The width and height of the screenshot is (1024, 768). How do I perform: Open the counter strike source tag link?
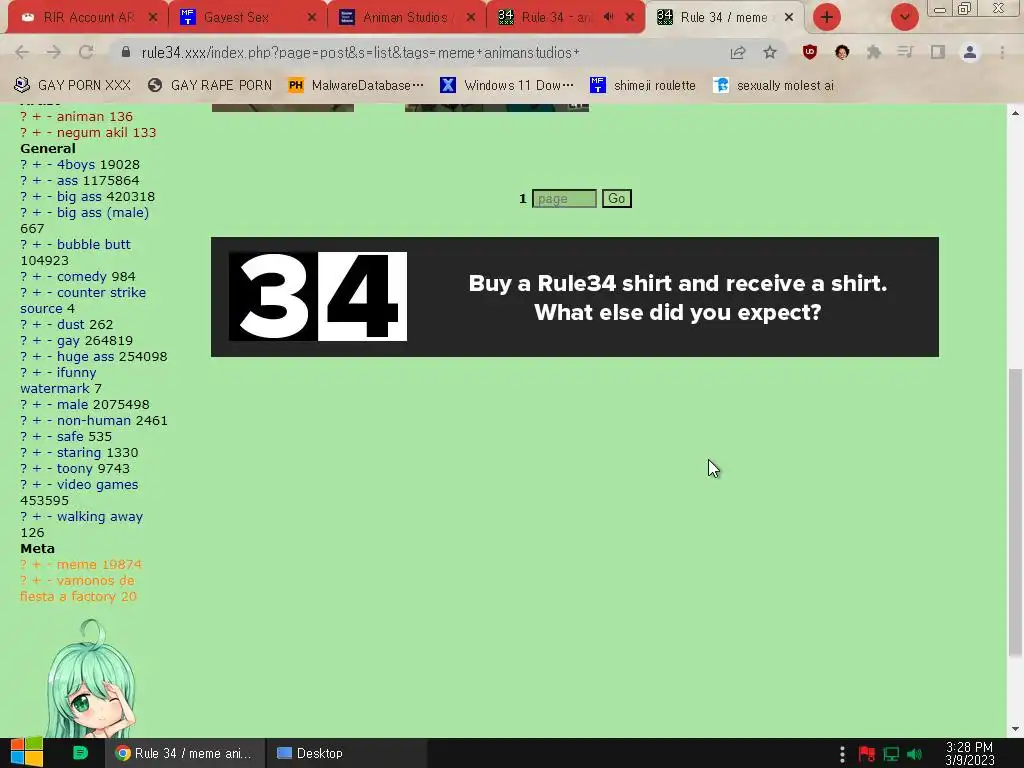[x=83, y=300]
